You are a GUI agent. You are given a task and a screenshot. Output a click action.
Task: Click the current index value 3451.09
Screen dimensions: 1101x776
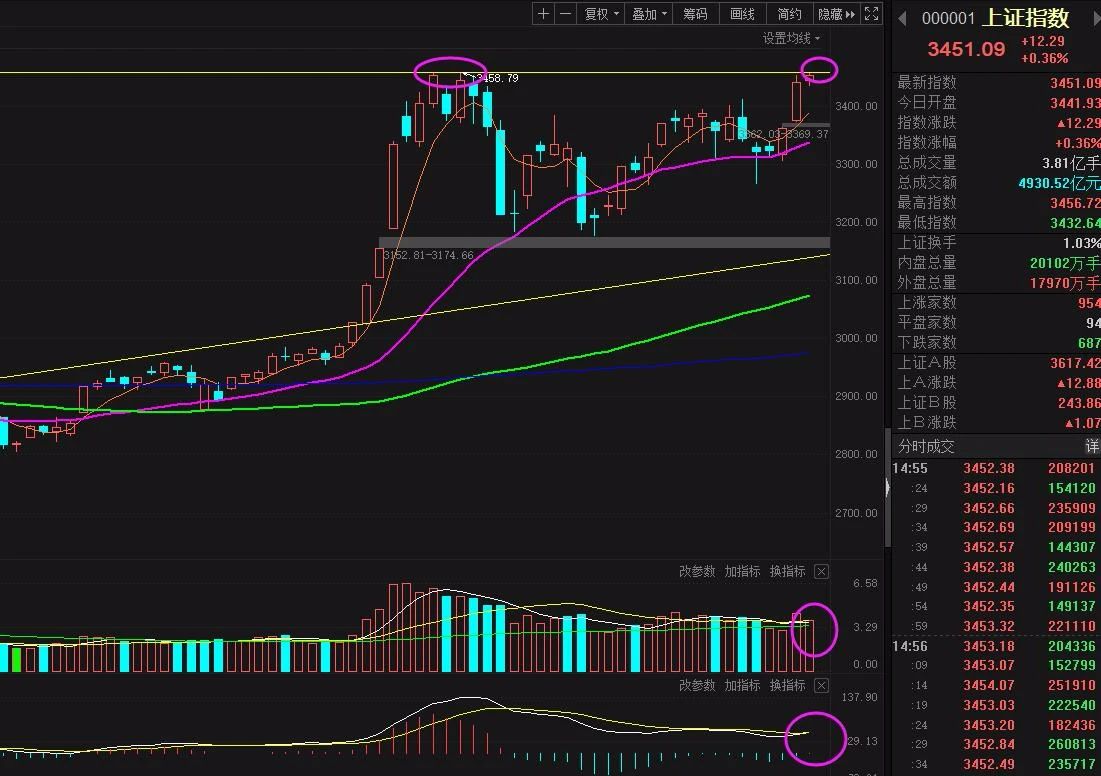point(966,49)
